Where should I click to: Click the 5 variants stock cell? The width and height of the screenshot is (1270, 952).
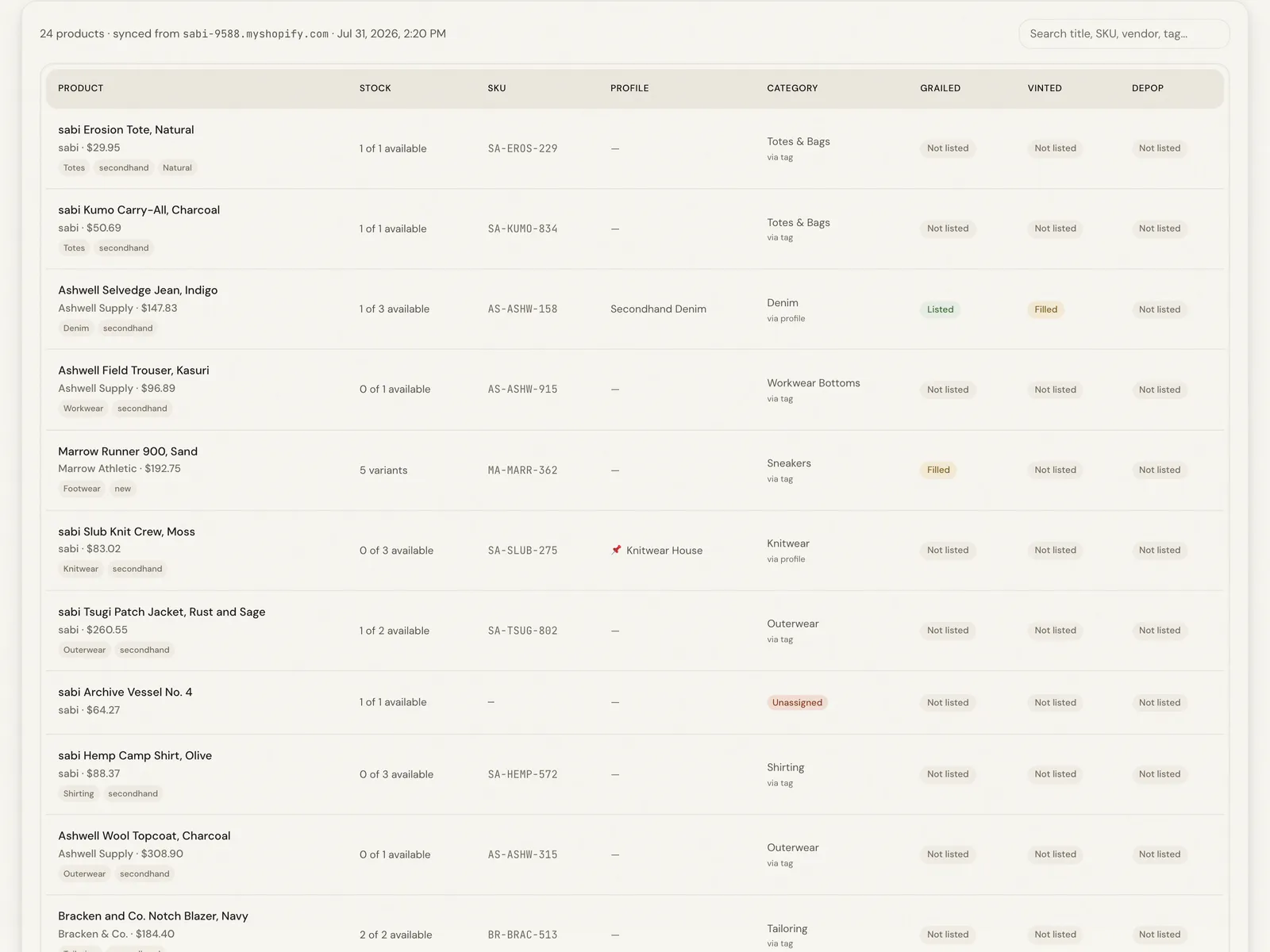[x=383, y=470]
